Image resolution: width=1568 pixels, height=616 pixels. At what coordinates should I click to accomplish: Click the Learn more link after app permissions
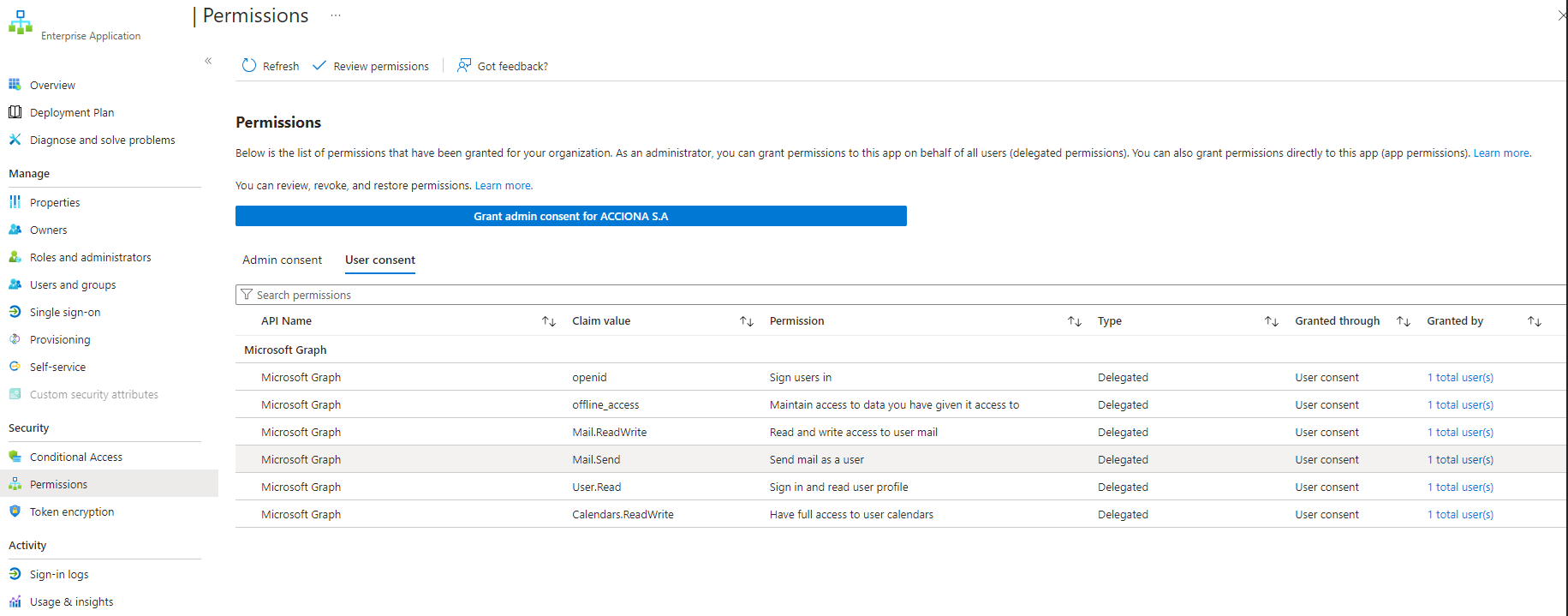[1500, 153]
